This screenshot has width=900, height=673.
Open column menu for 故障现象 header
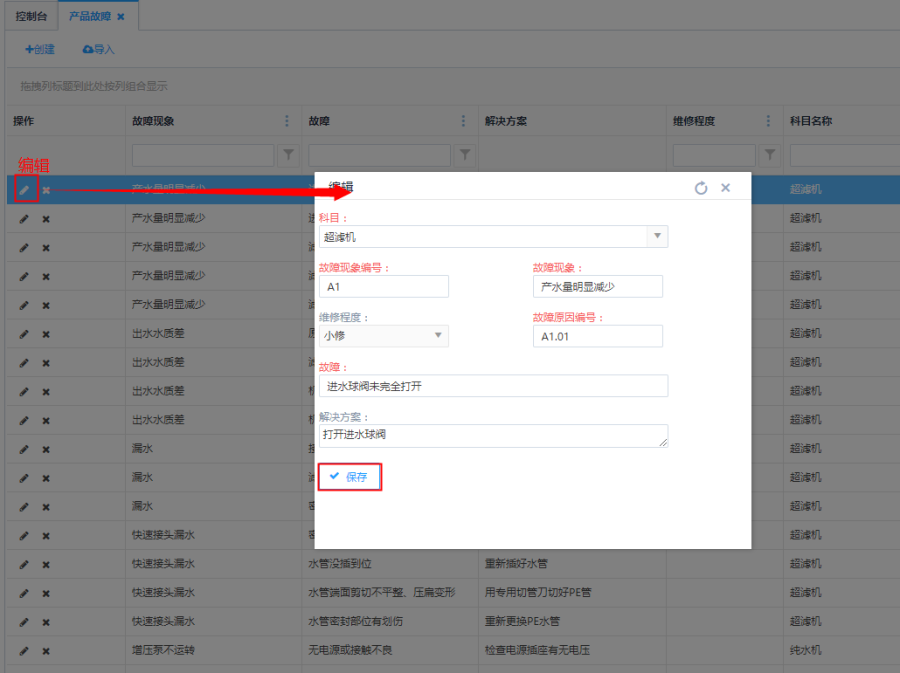pos(287,121)
